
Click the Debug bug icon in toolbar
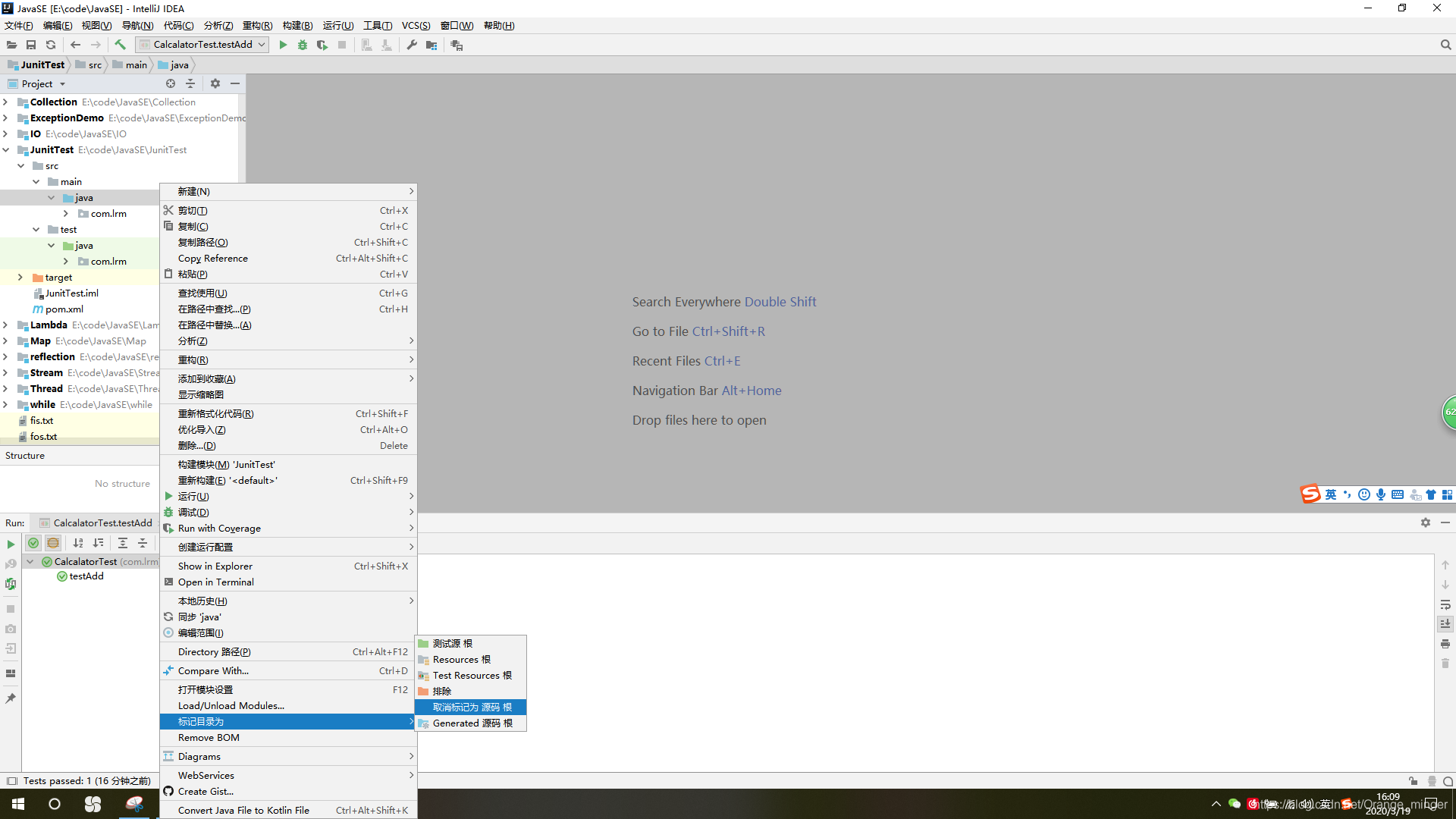303,45
